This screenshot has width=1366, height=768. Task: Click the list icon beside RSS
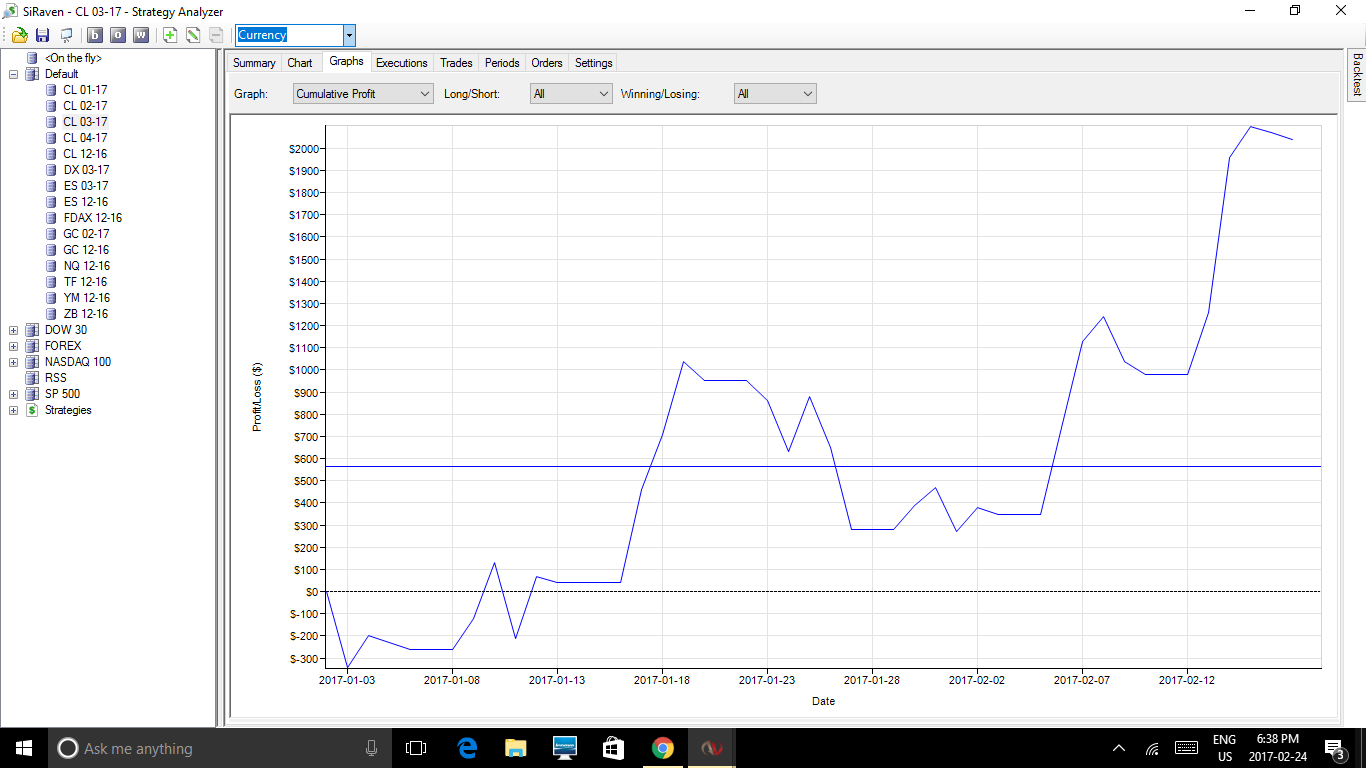(x=32, y=378)
